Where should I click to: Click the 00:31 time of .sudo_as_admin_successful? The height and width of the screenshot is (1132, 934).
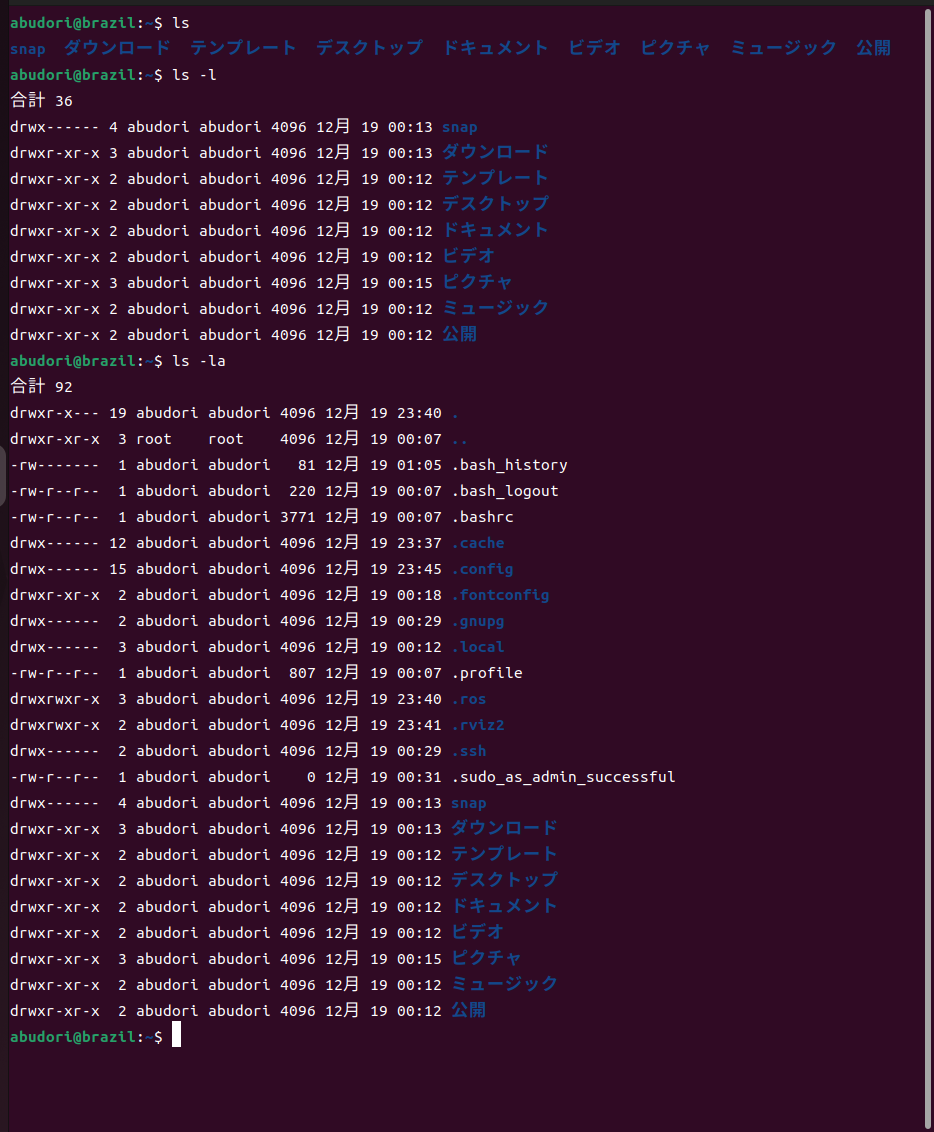coord(419,777)
